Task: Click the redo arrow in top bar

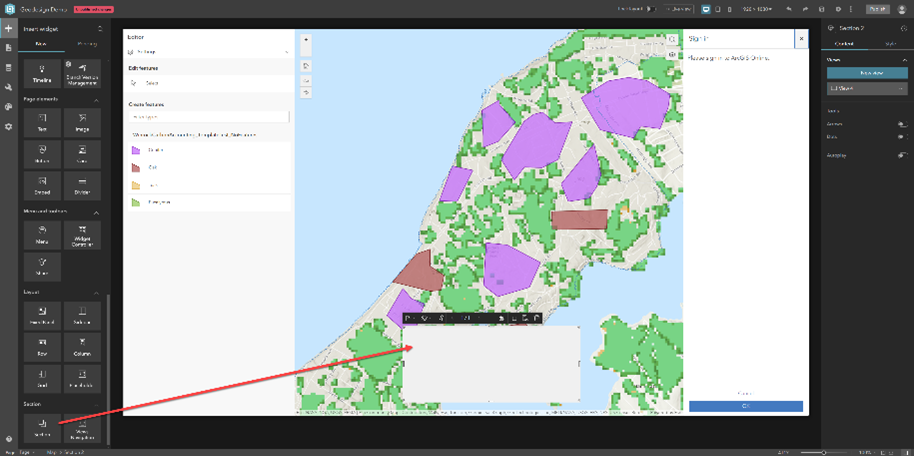Action: (x=805, y=9)
